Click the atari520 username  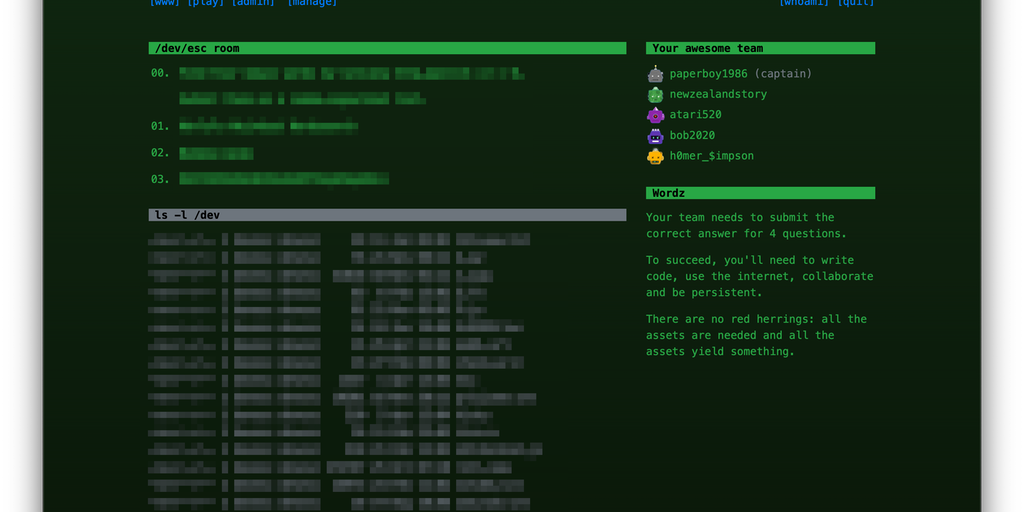(x=695, y=115)
